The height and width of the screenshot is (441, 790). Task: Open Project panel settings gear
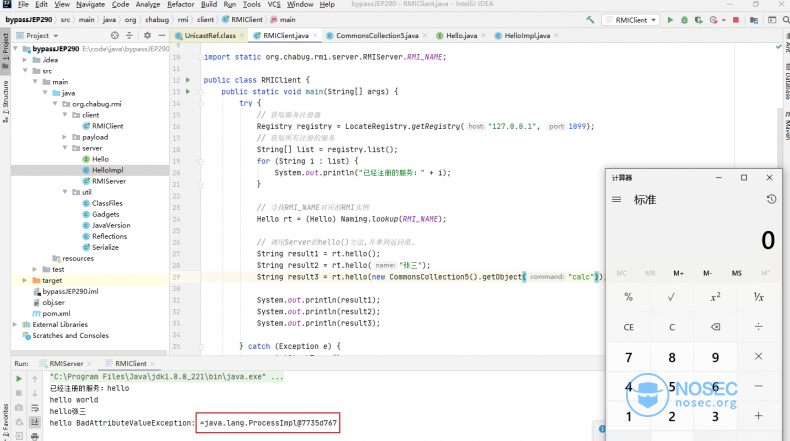point(147,35)
